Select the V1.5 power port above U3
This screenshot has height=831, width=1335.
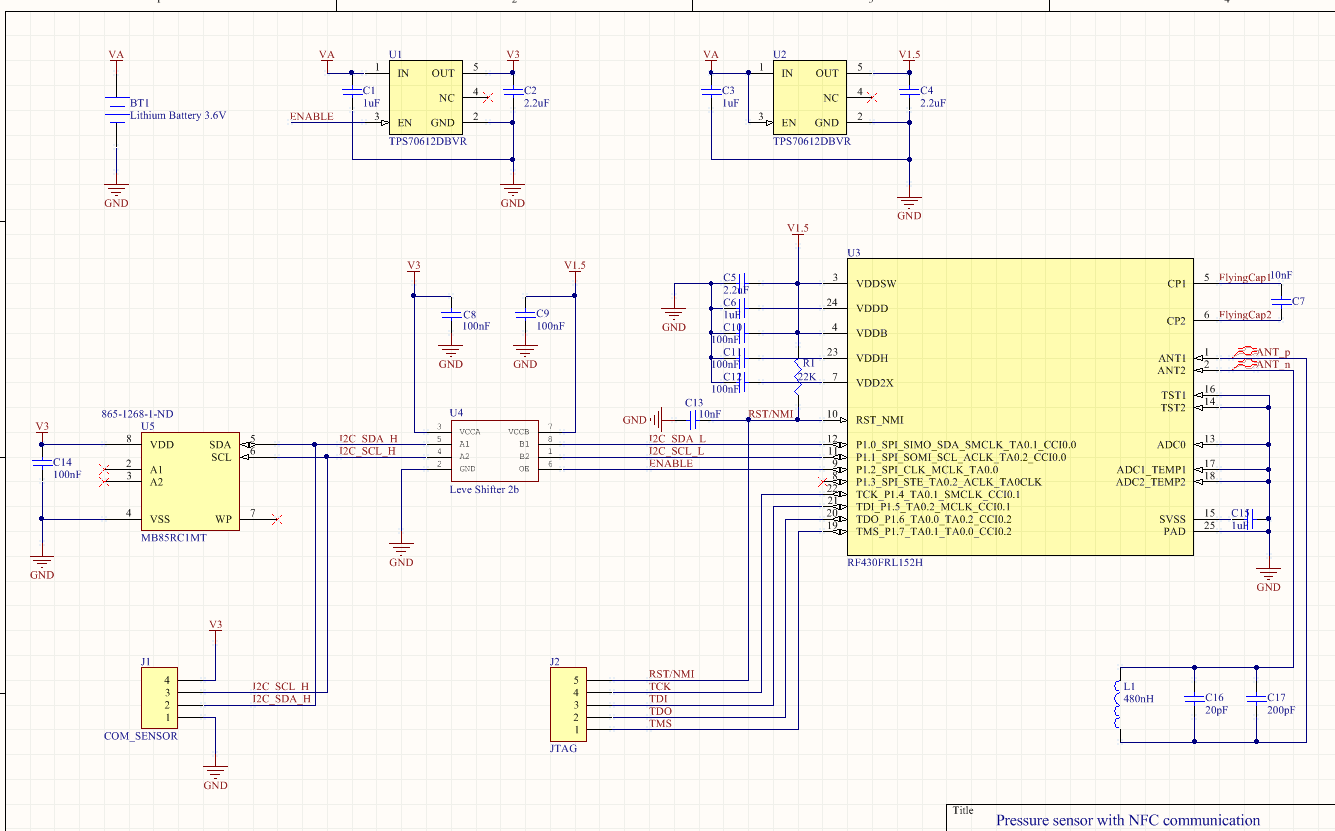point(797,231)
